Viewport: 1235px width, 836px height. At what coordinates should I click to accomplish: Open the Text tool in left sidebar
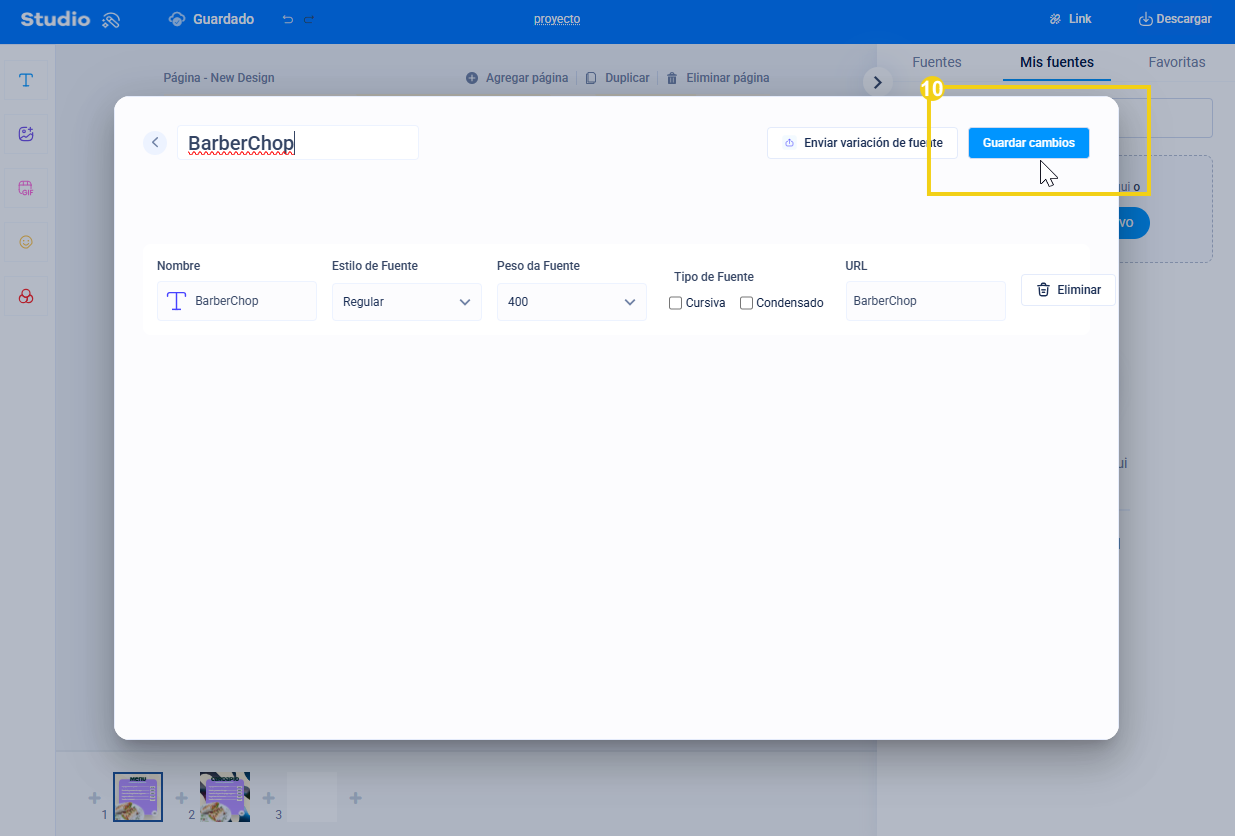click(x=26, y=80)
